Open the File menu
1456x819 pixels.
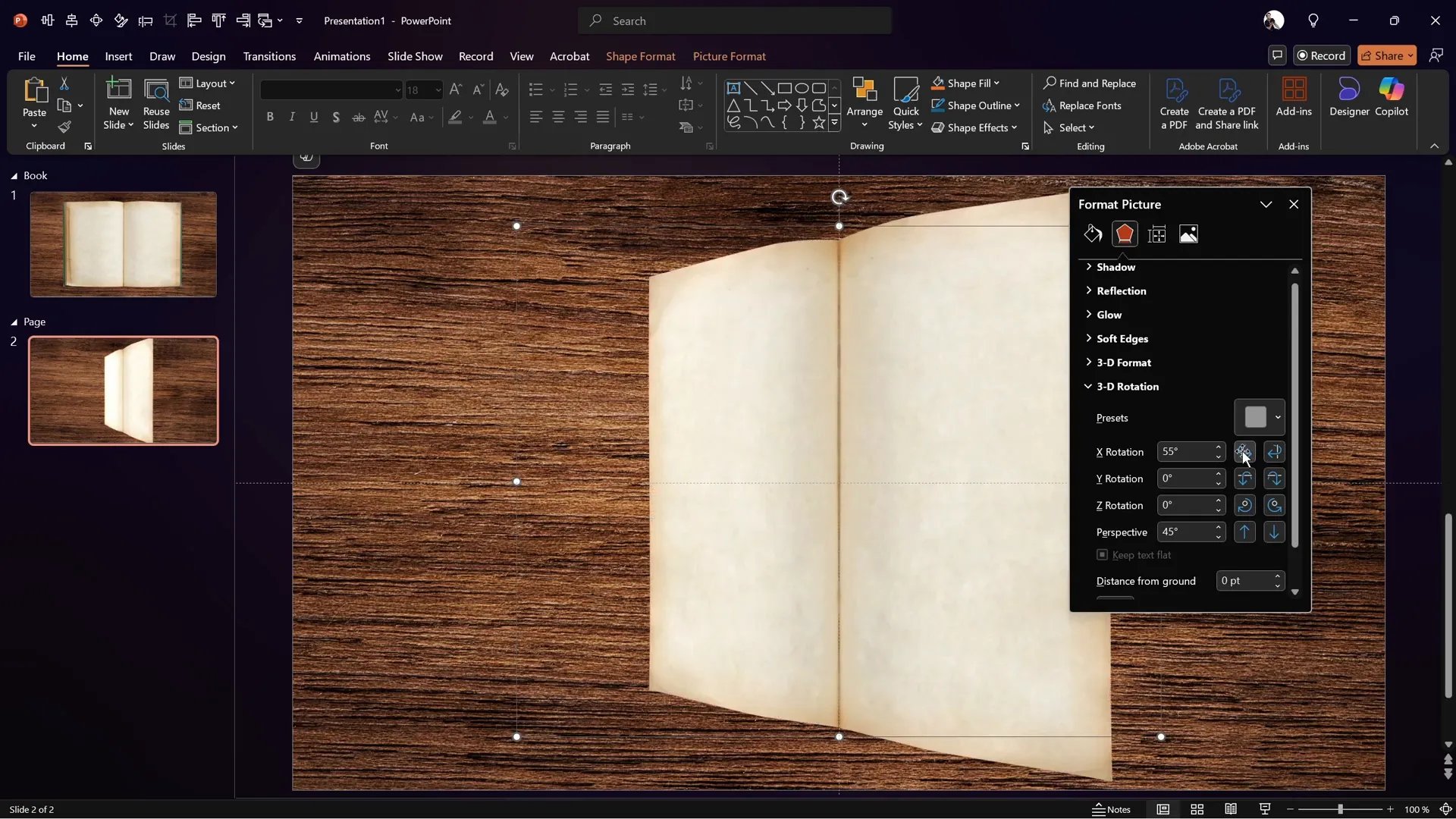click(x=27, y=56)
